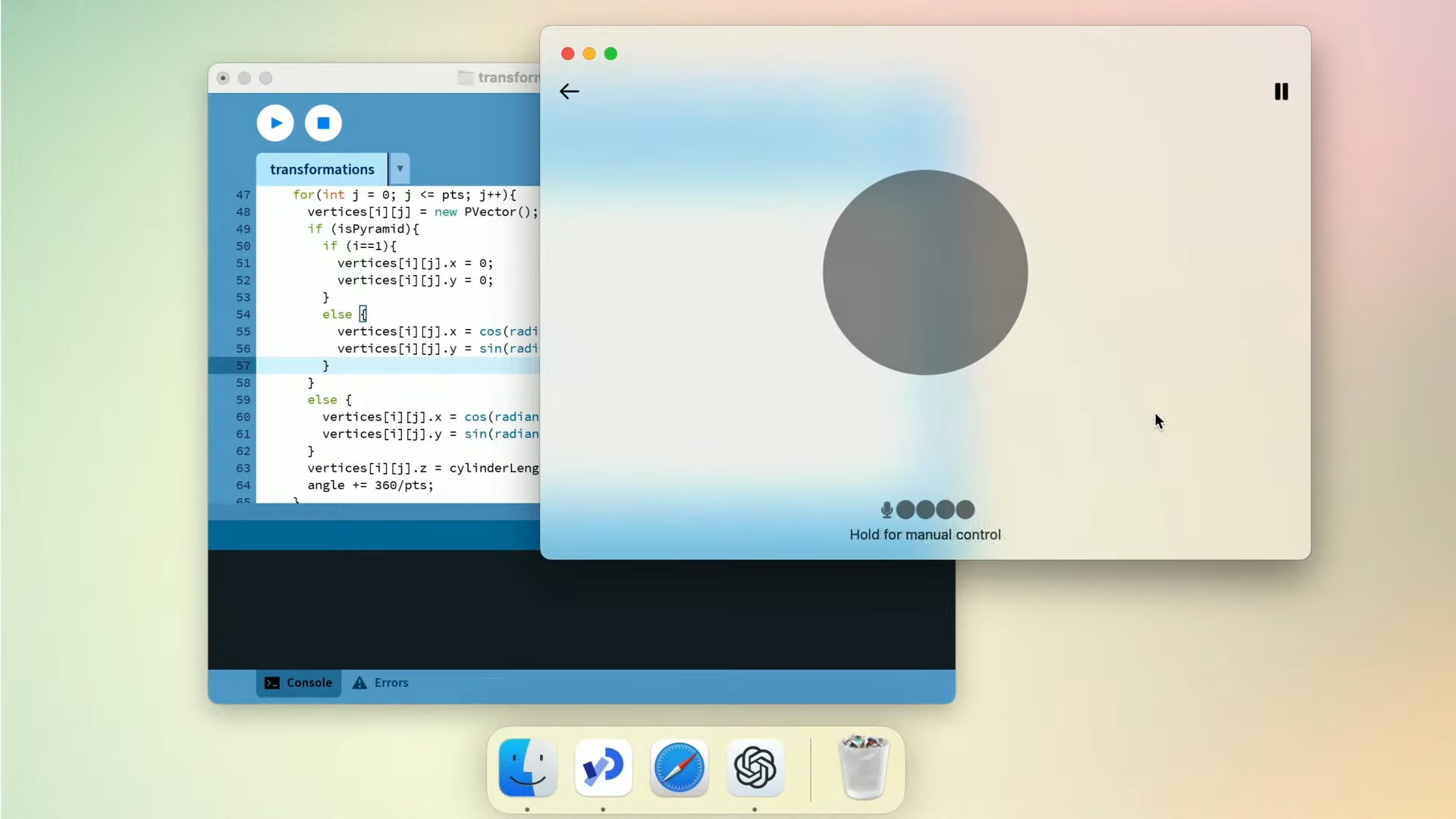Stop the running sketch
This screenshot has height=819, width=1456.
point(323,122)
